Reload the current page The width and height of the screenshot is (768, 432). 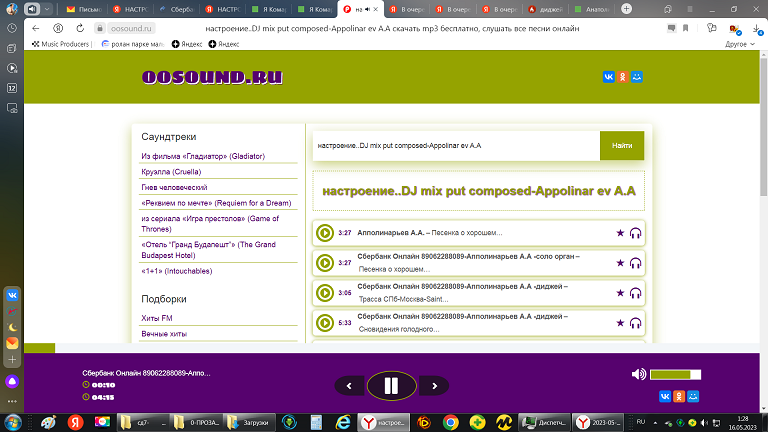tap(80, 28)
